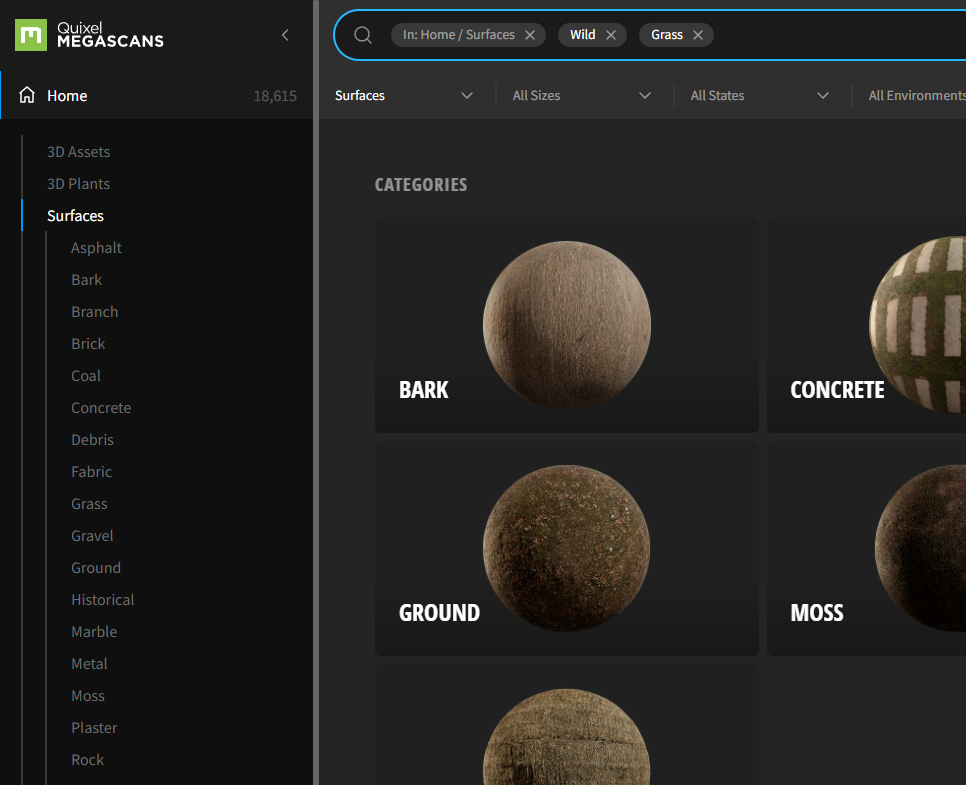Viewport: 966px width, 785px height.
Task: Open the BARK category card
Action: tap(567, 325)
